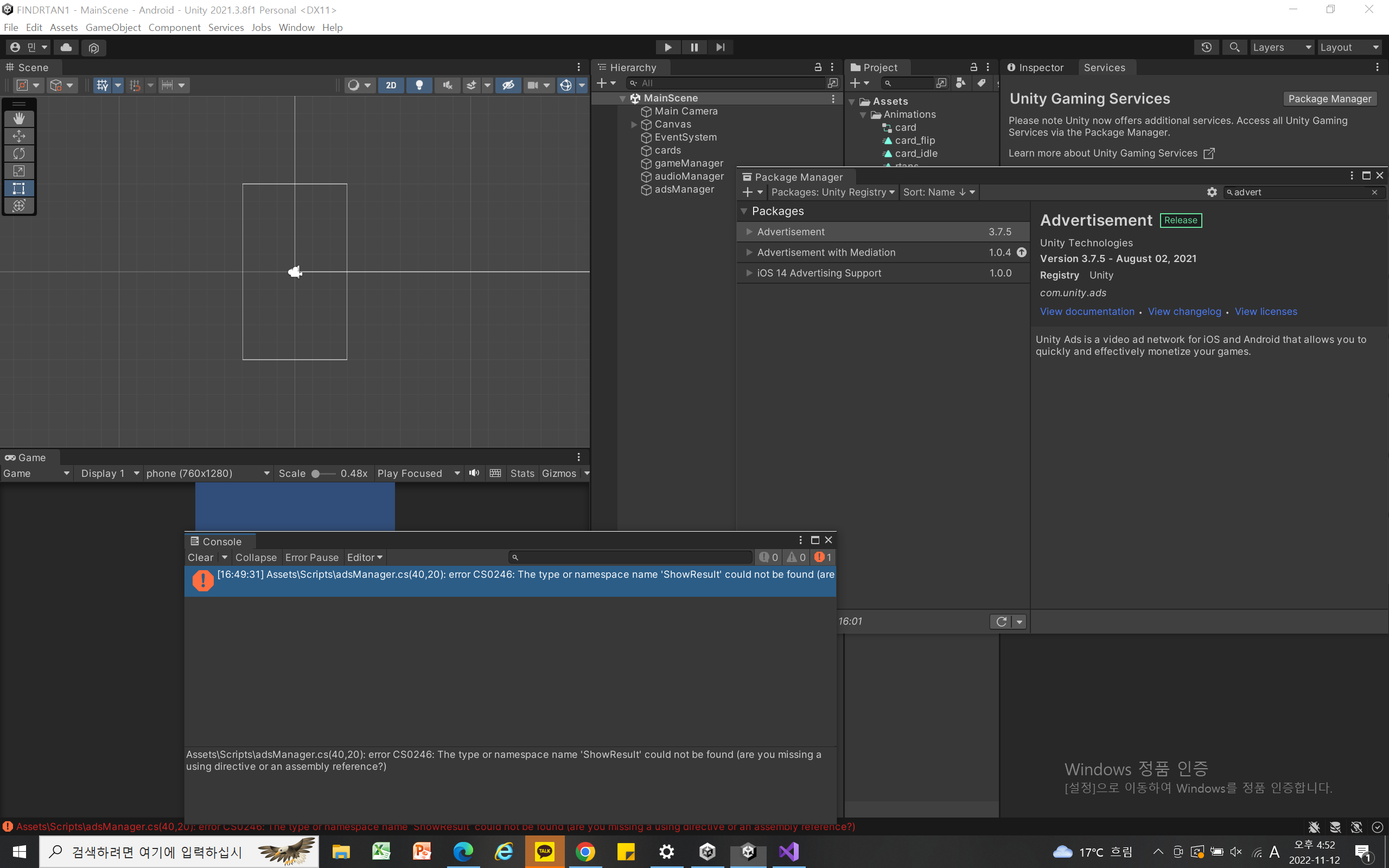Switch to the Inspector tab
This screenshot has width=1389, height=868.
tap(1035, 67)
